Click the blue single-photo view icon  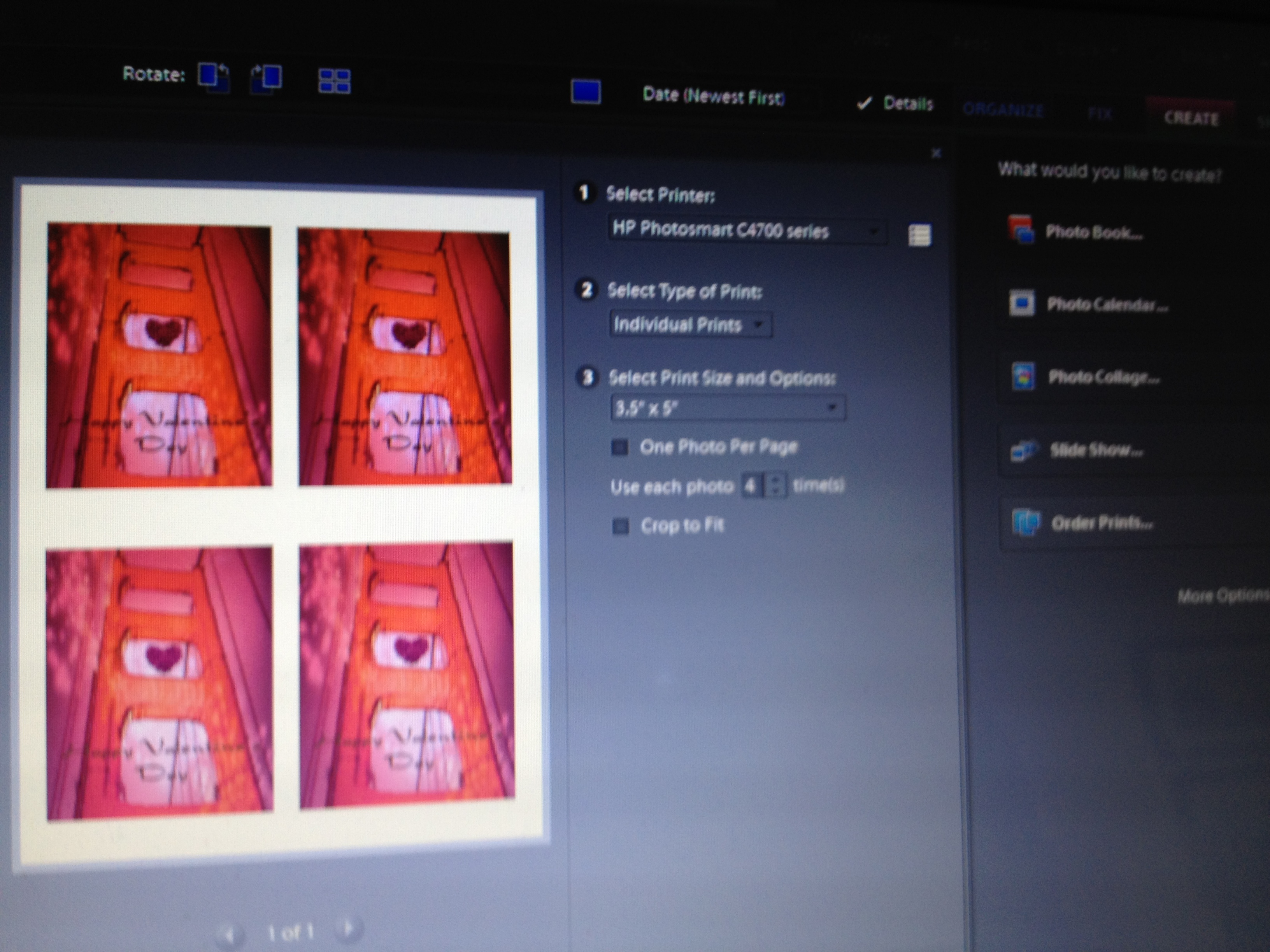click(586, 92)
